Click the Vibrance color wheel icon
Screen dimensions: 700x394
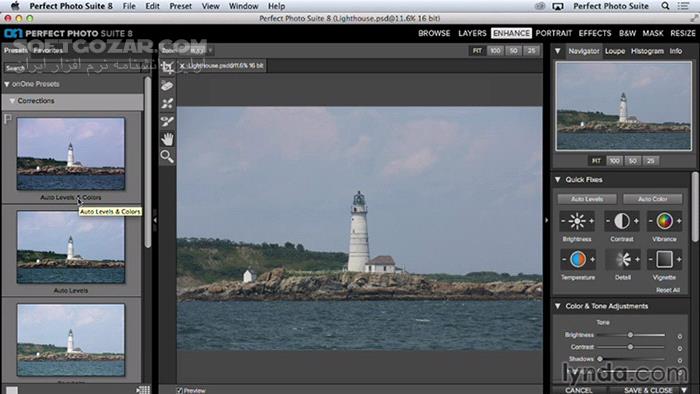[x=664, y=221]
